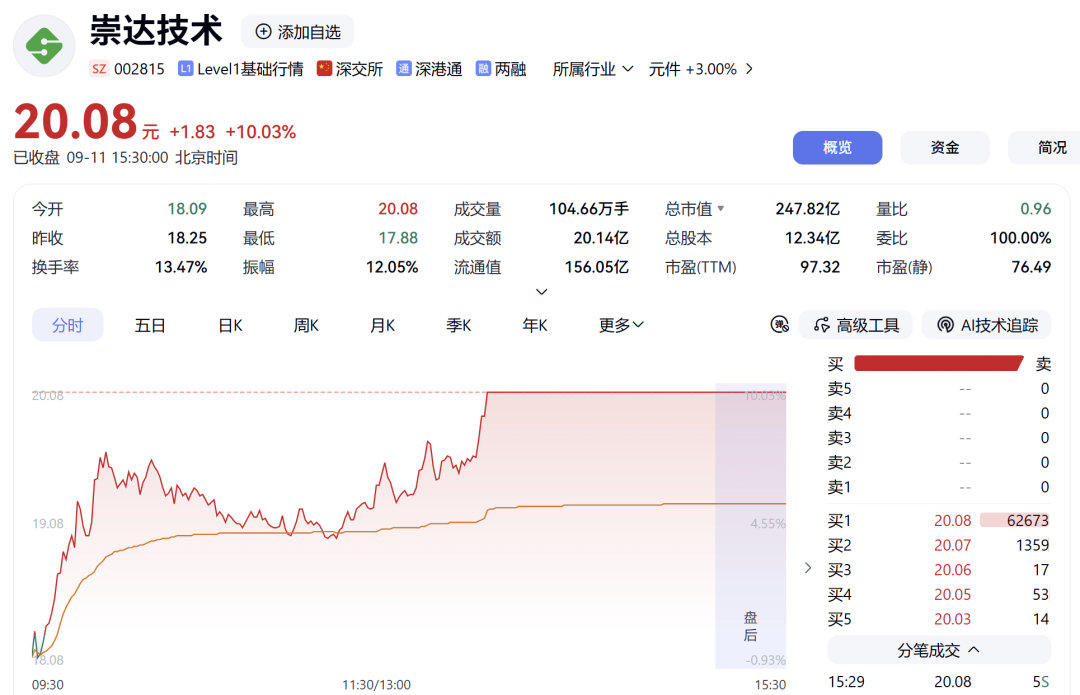Click the 买3 price 20.06
1080x695 pixels.
click(x=952, y=570)
